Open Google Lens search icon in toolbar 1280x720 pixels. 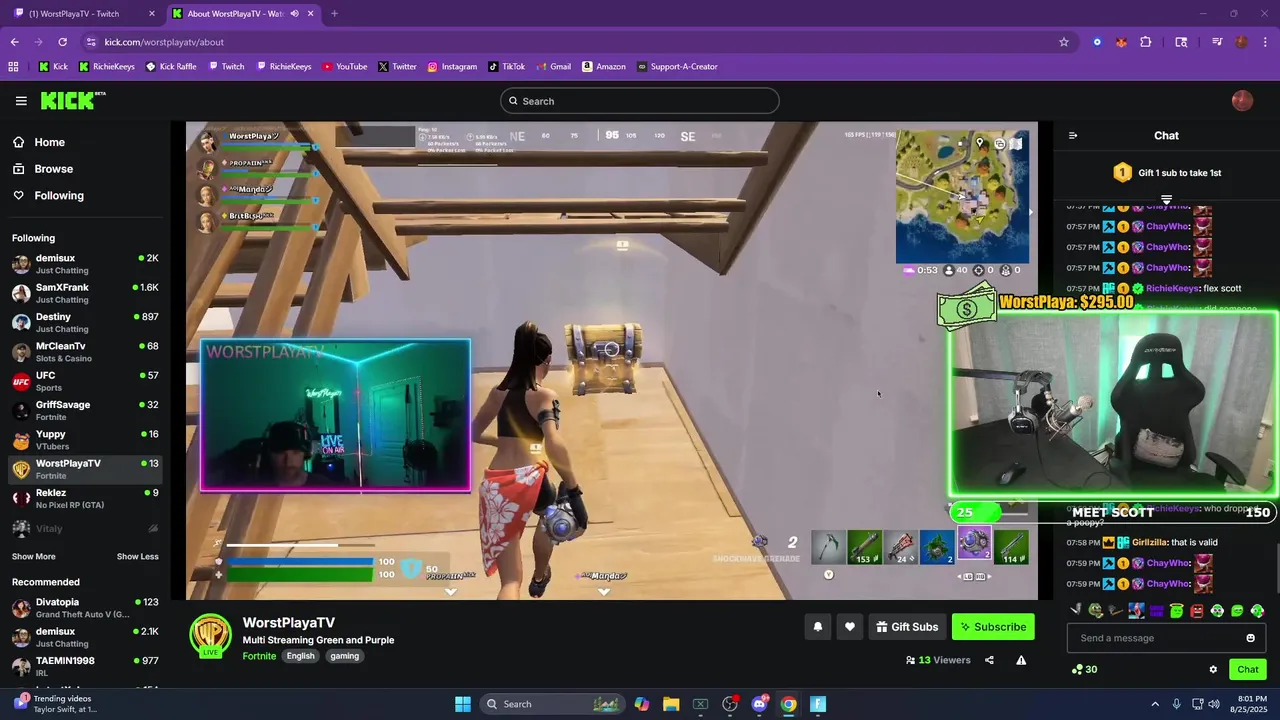pyautogui.click(x=1181, y=42)
